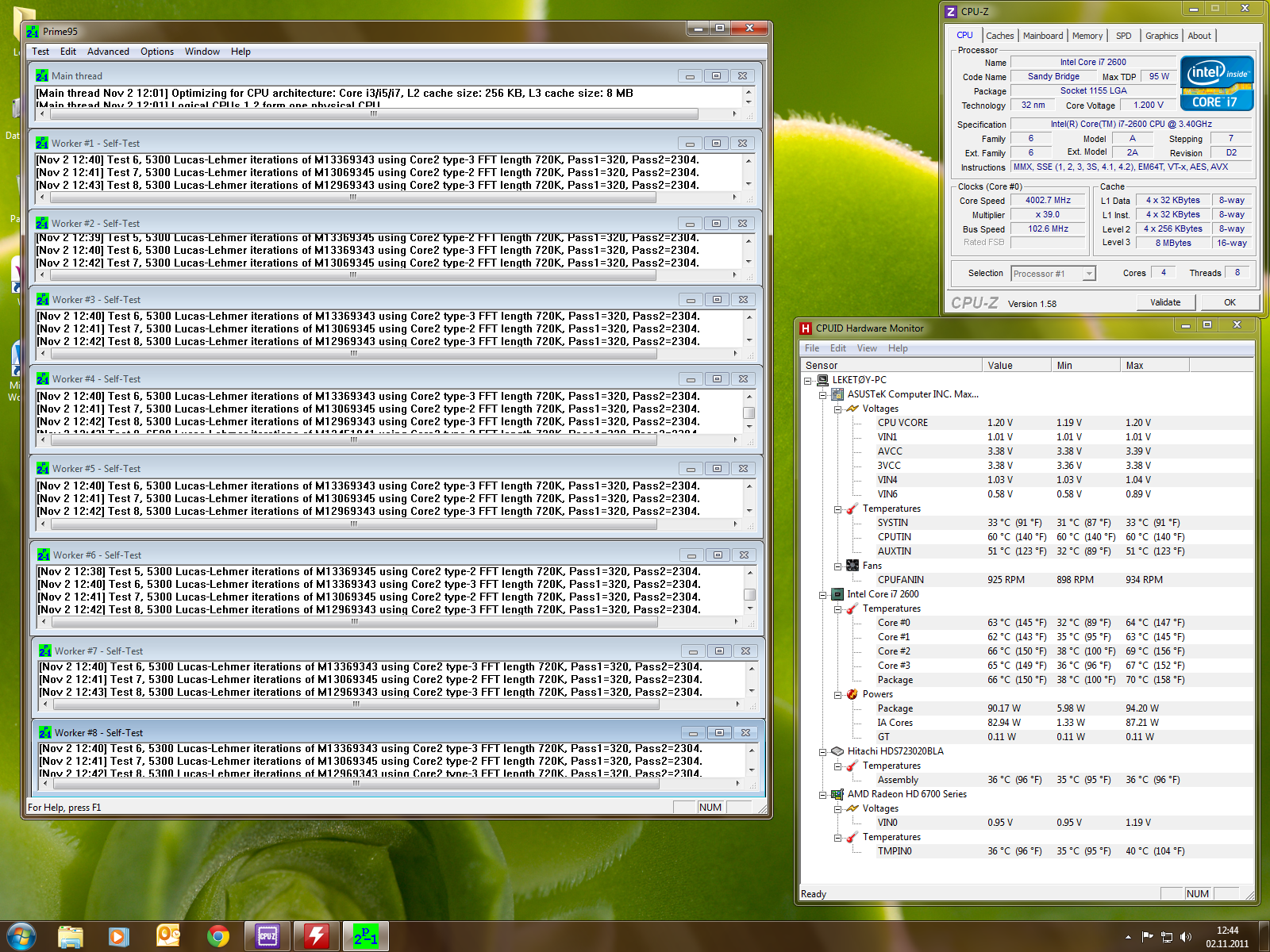The image size is (1270, 952).
Task: Click the taskbar clock 12:44
Action: 1227,931
